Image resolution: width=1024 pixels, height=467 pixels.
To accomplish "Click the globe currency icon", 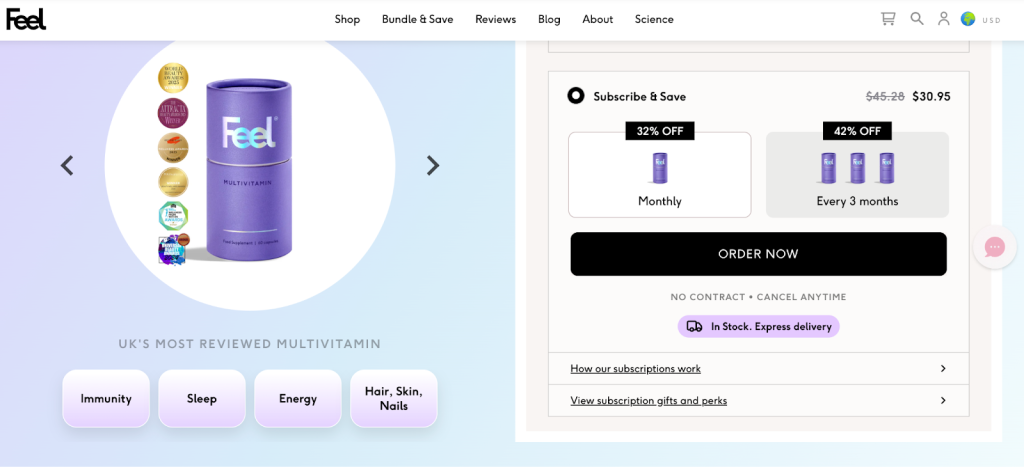I will (968, 19).
